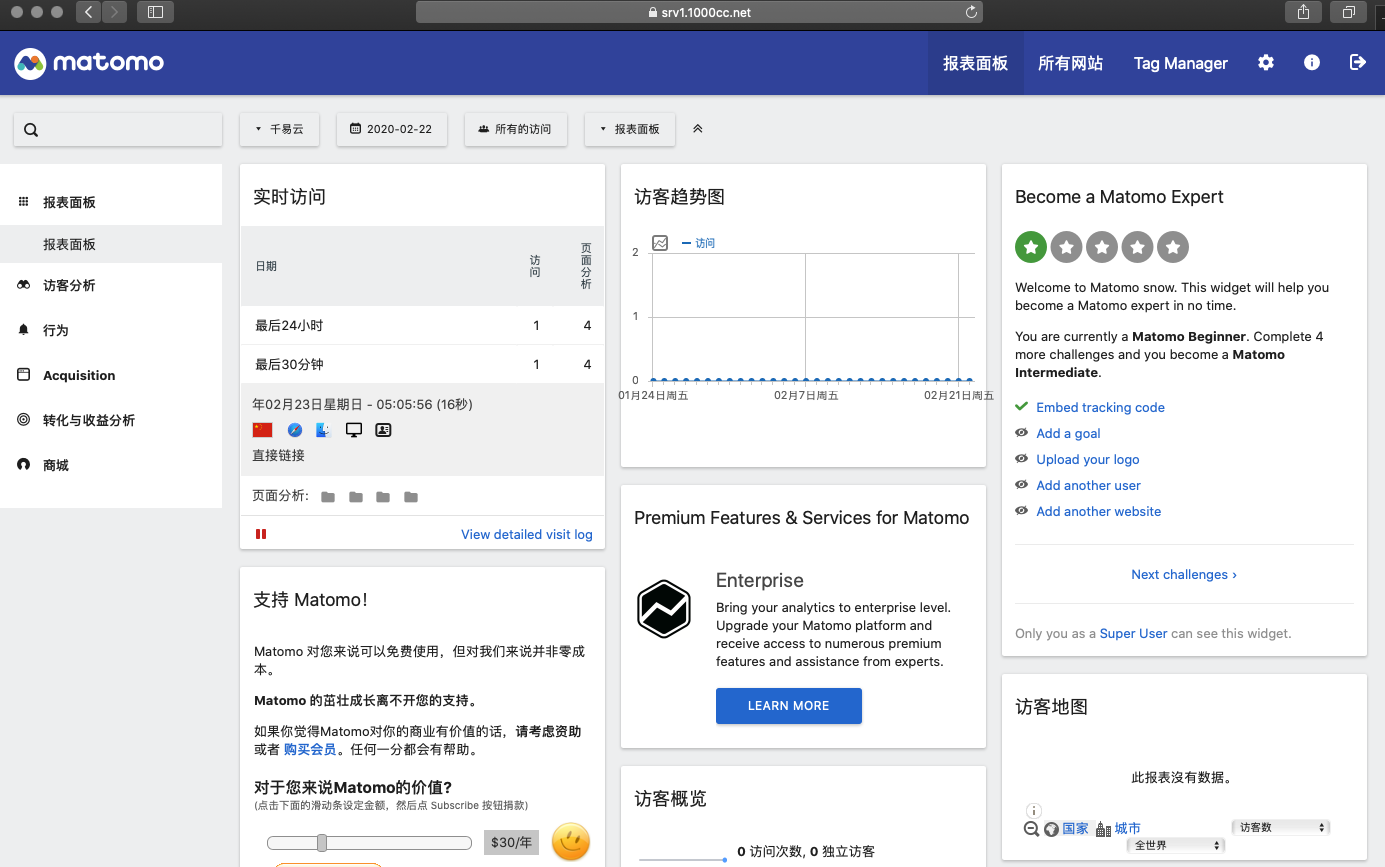Open administration via the gear icon
Viewport: 1385px width, 867px height.
1266,62
